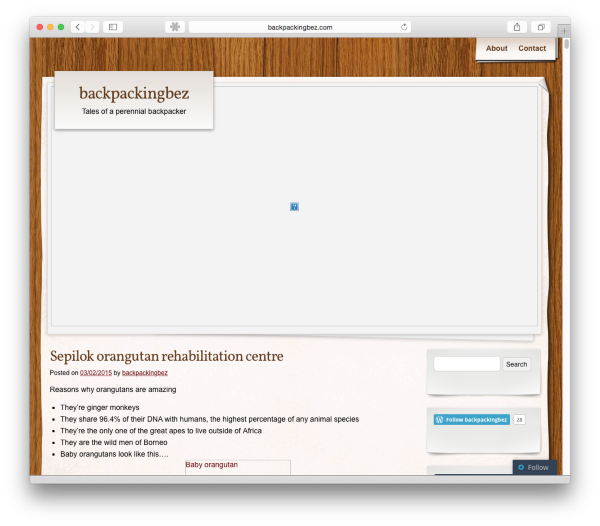Image resolution: width=600 pixels, height=526 pixels.
Task: Show all tabs overview
Action: coord(541,27)
